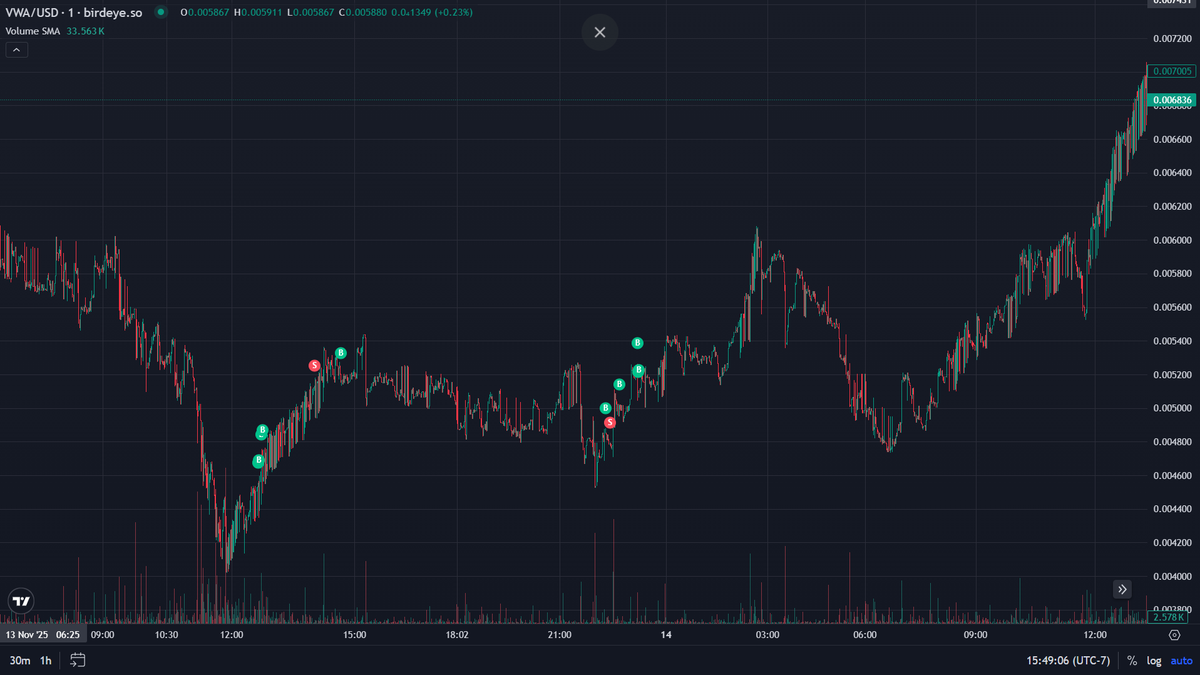Image resolution: width=1200 pixels, height=675 pixels.
Task: Click the 14 date label on time axis
Action: tap(666, 635)
